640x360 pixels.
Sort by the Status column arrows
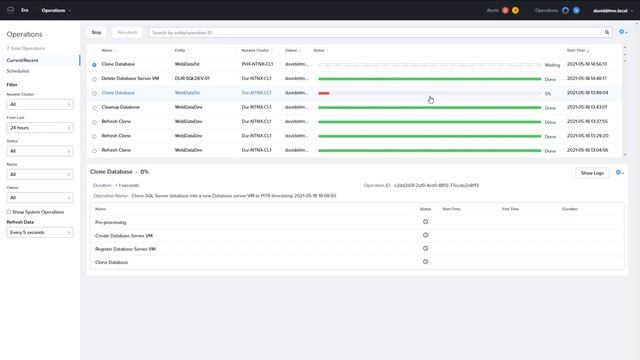[x=327, y=51]
